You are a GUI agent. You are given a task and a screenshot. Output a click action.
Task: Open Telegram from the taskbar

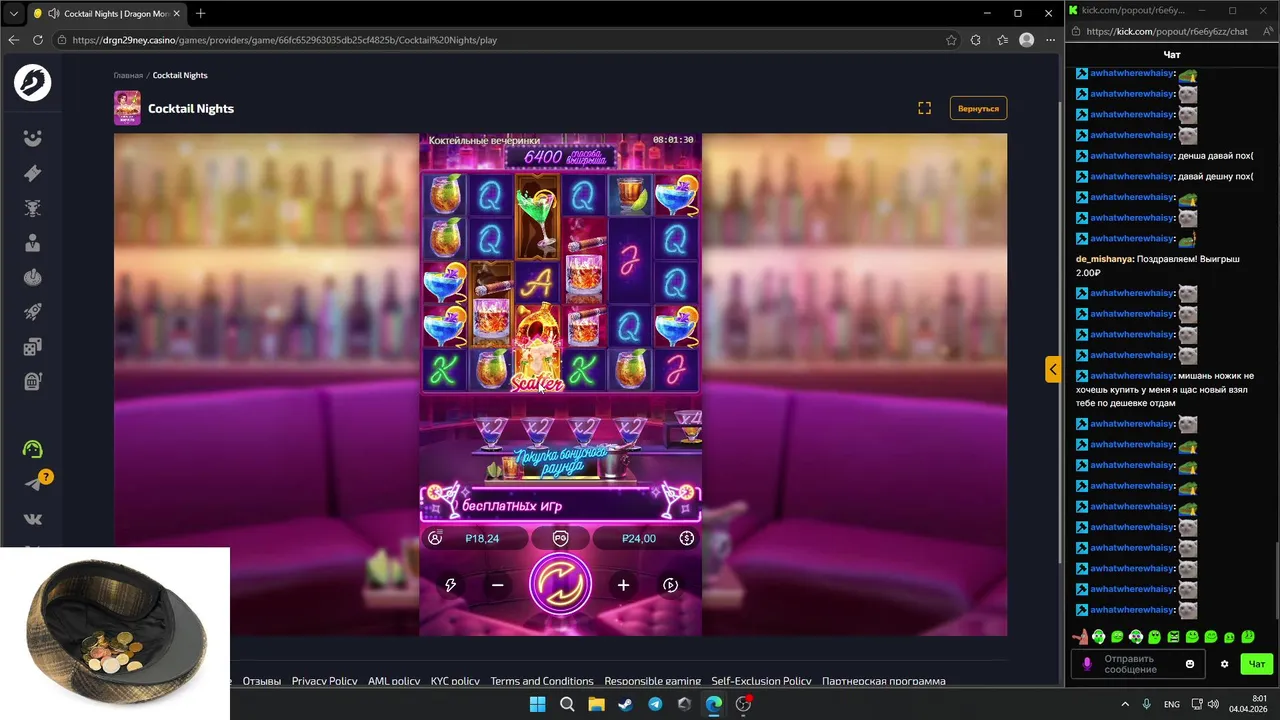[655, 704]
